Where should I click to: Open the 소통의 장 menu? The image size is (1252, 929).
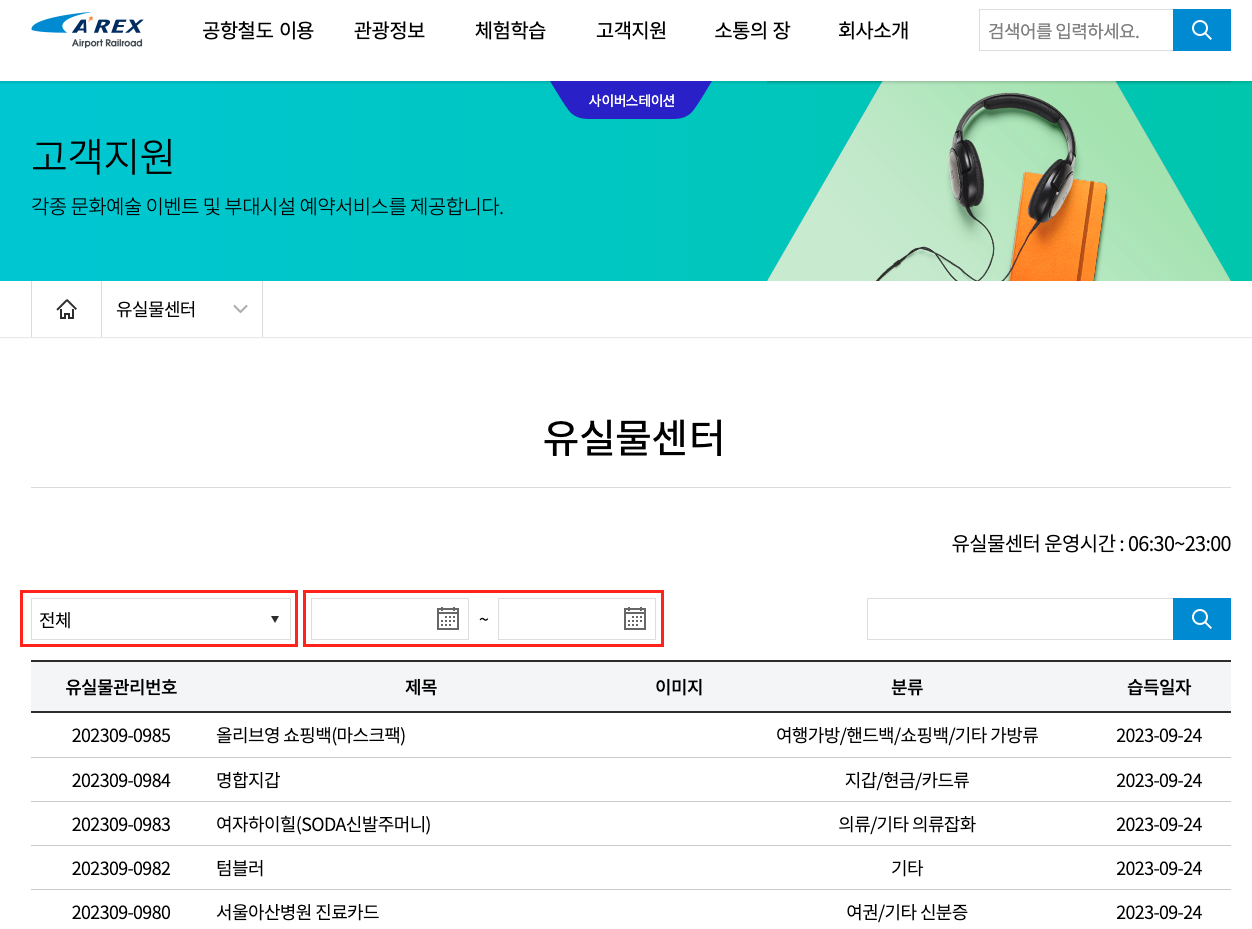point(752,30)
